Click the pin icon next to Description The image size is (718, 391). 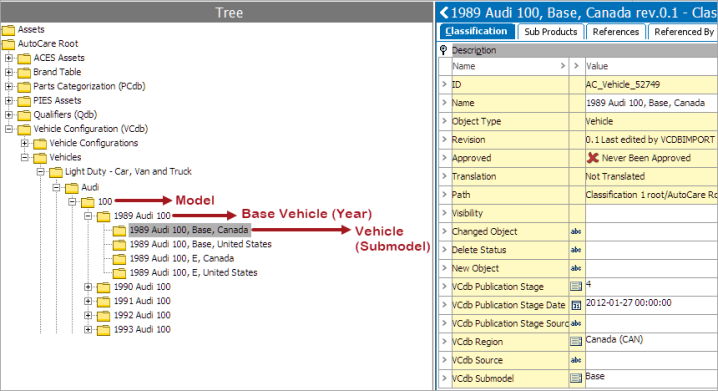click(443, 50)
